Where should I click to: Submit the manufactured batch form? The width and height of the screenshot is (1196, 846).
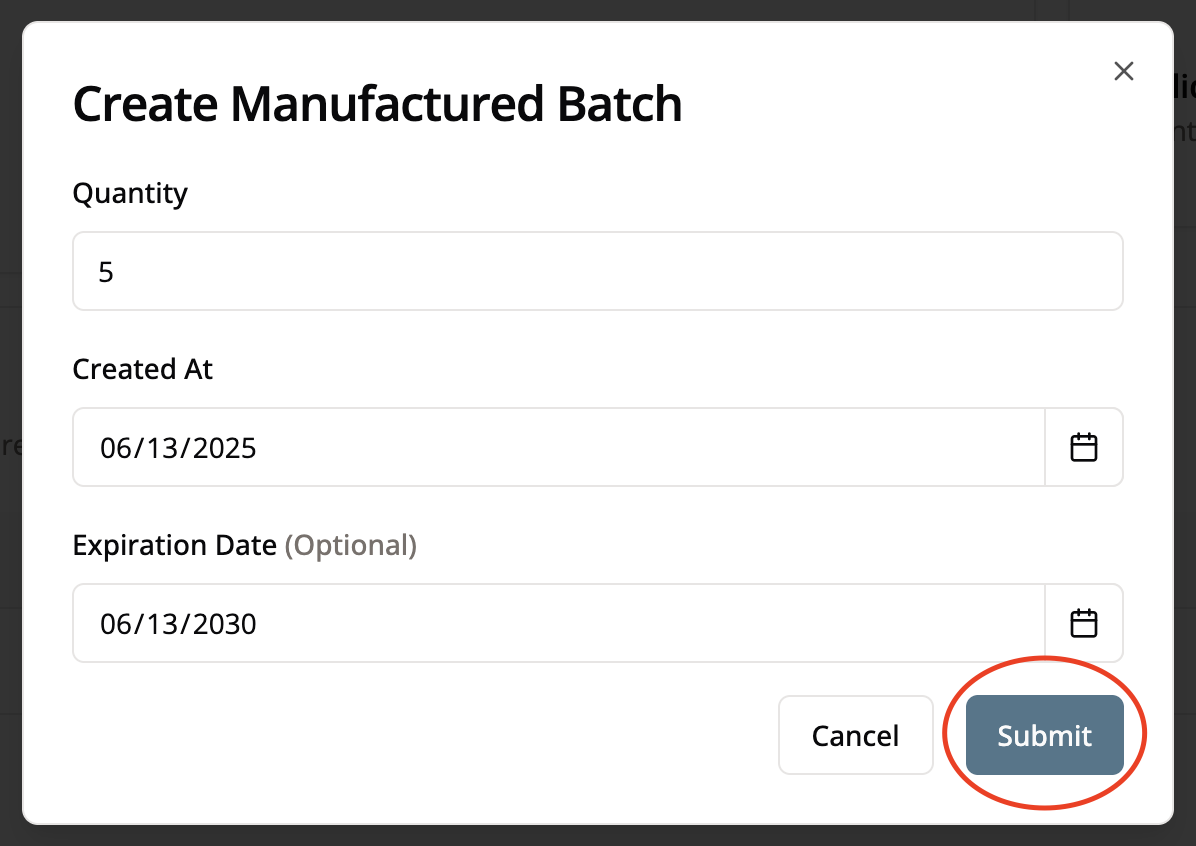(1044, 736)
